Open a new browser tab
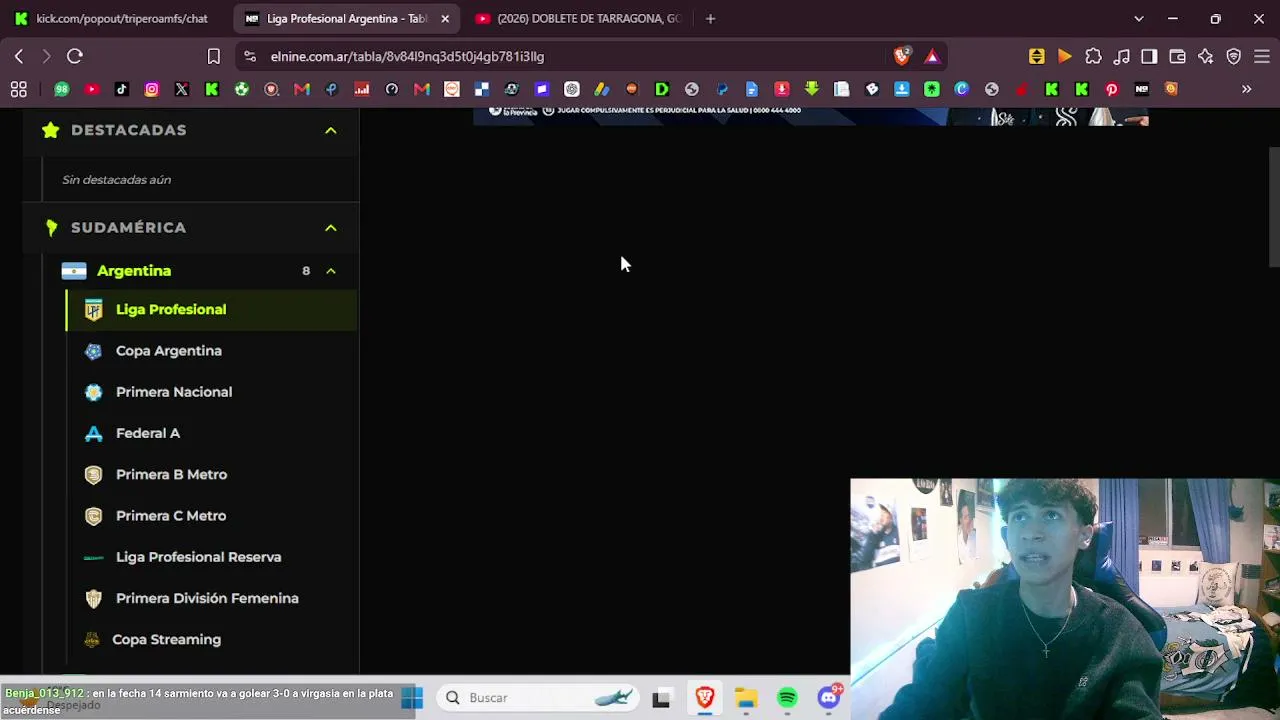1280x720 pixels. coord(710,19)
